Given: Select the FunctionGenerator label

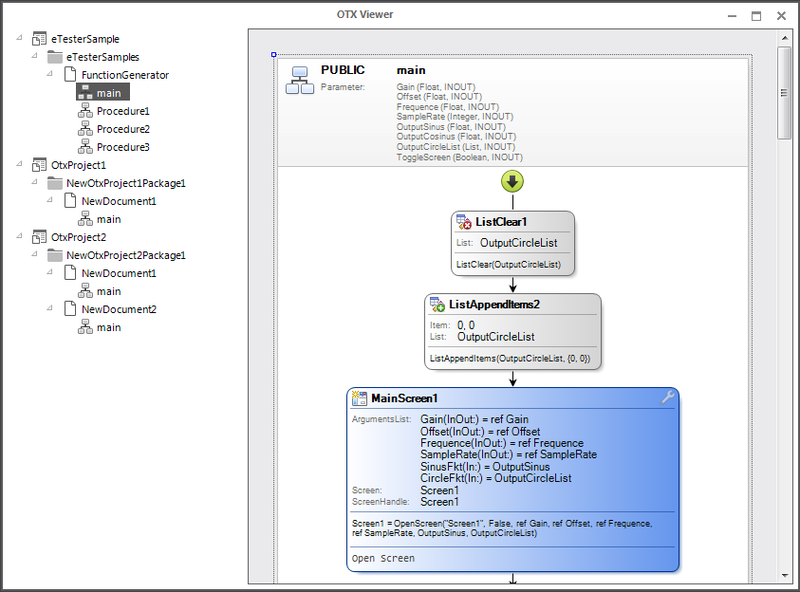Looking at the screenshot, I should point(125,75).
